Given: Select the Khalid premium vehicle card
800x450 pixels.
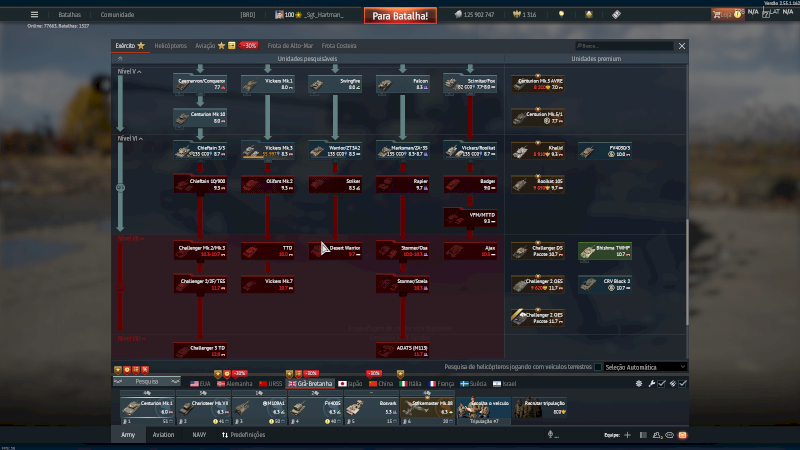Looking at the screenshot, I should 538,151.
